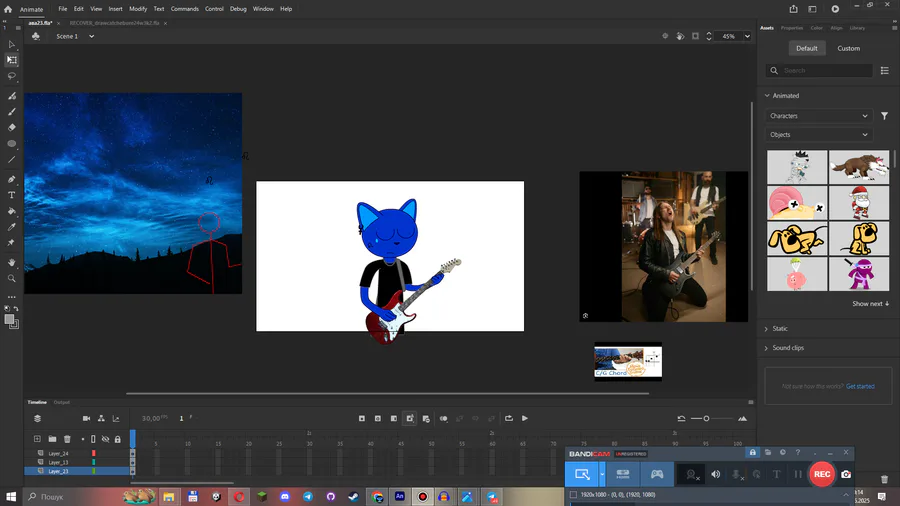Click the timeline camera icon
900x506 pixels.
86,418
